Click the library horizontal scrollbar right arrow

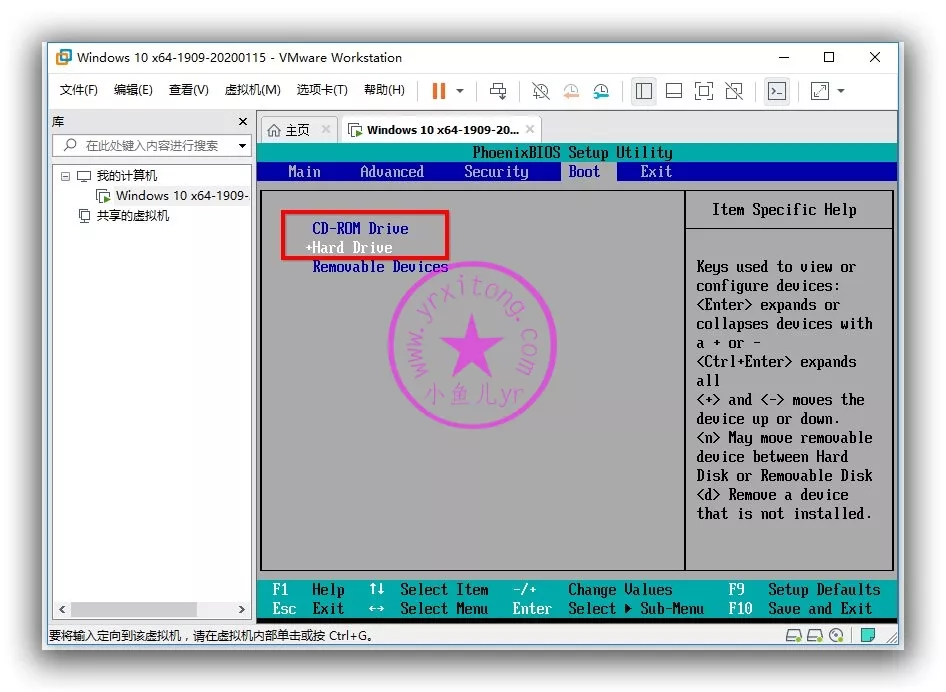(x=242, y=609)
